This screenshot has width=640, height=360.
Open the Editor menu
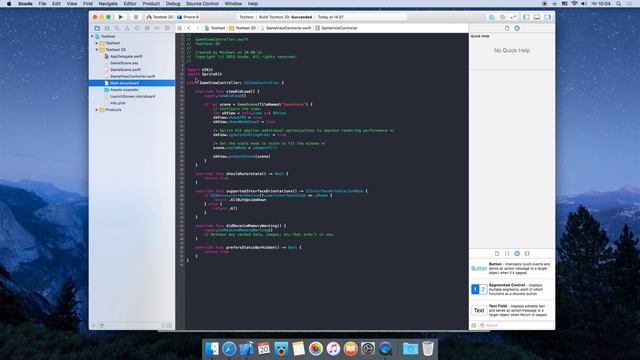click(x=130, y=4)
